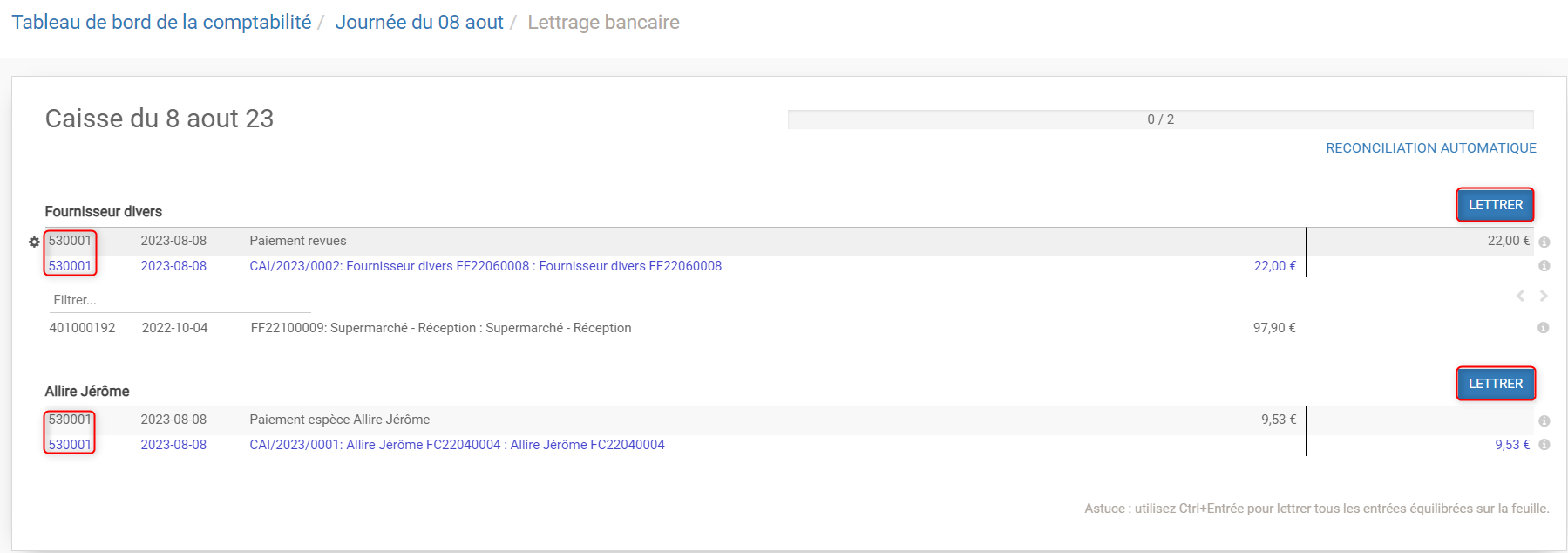Viewport: 1568px width, 553px height.
Task: Select CAI/2023/0001 Allire Jérôme entry line
Action: (x=674, y=445)
